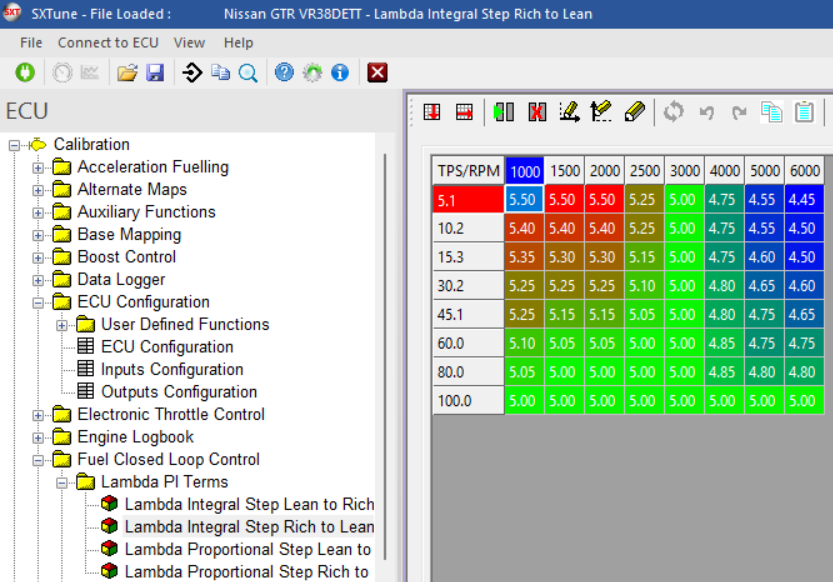The height and width of the screenshot is (582, 833).
Task: Click the gear with green arrow icon
Action: [x=312, y=72]
